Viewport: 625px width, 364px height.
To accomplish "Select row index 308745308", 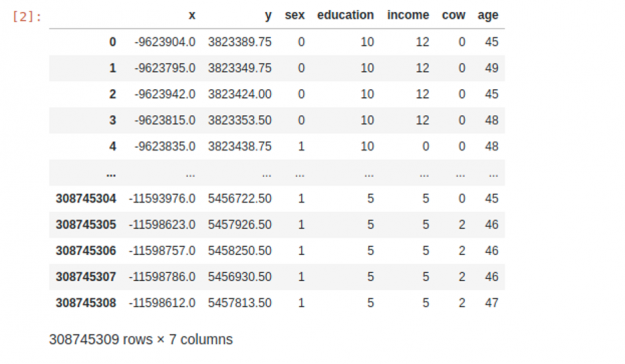I will pyautogui.click(x=86, y=303).
